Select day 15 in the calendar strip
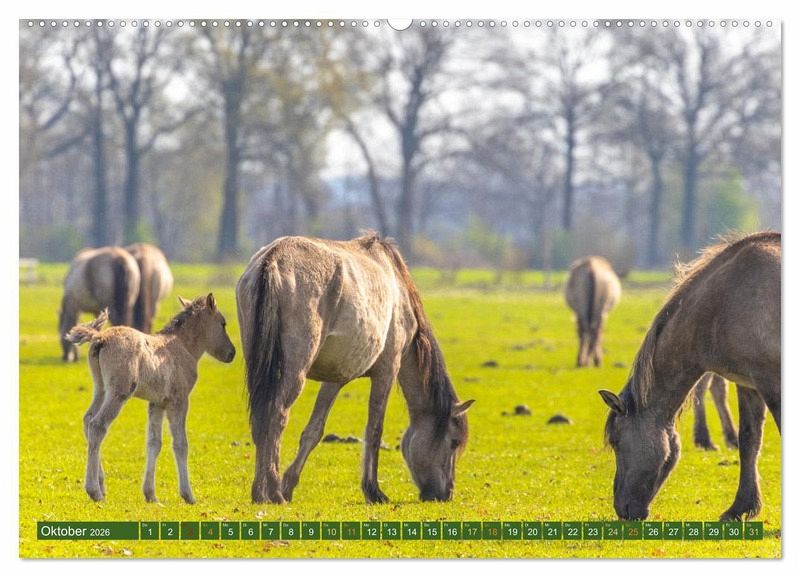Image resolution: width=800 pixels, height=577 pixels. coord(432,531)
